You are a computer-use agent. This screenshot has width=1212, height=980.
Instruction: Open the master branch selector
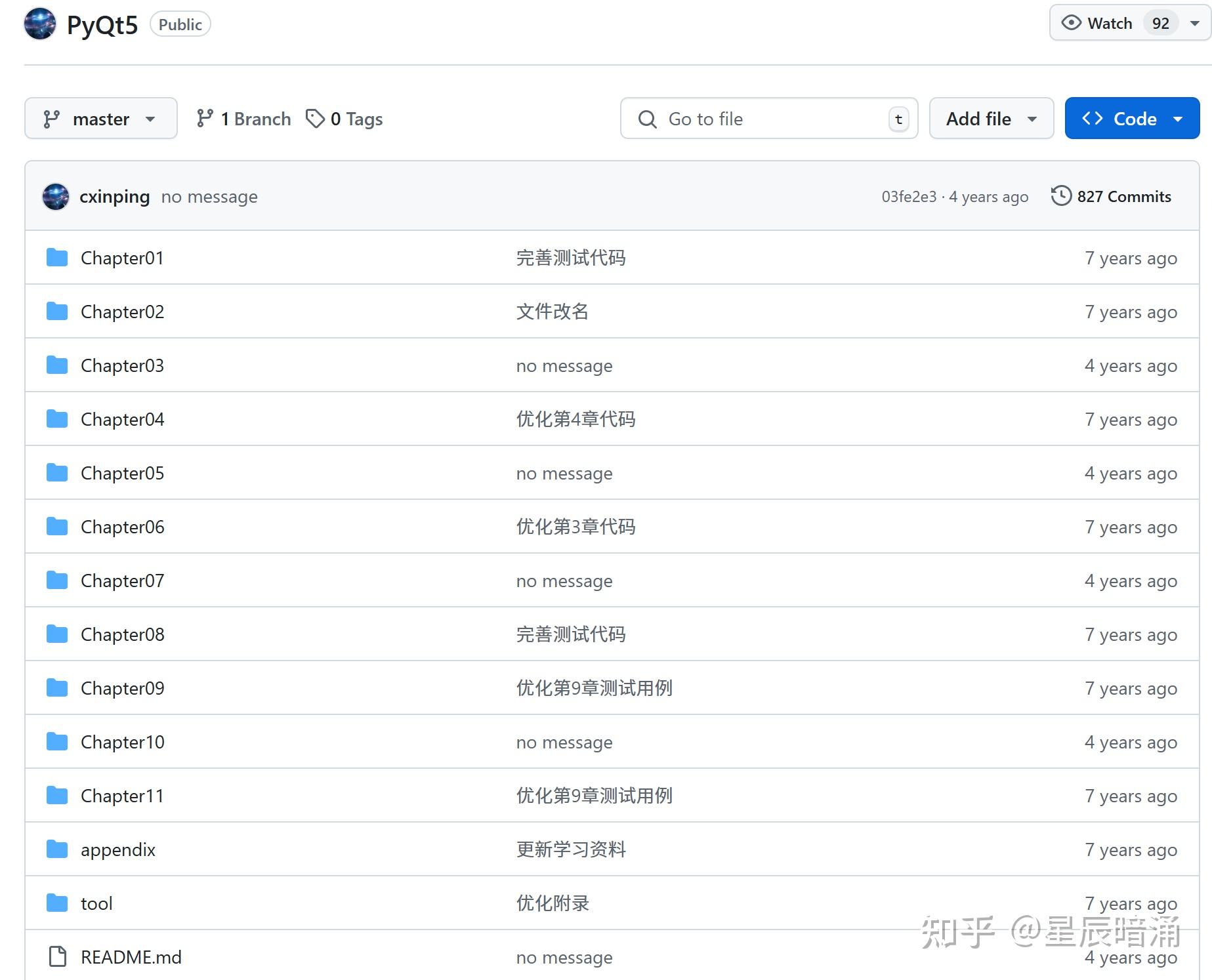(100, 118)
